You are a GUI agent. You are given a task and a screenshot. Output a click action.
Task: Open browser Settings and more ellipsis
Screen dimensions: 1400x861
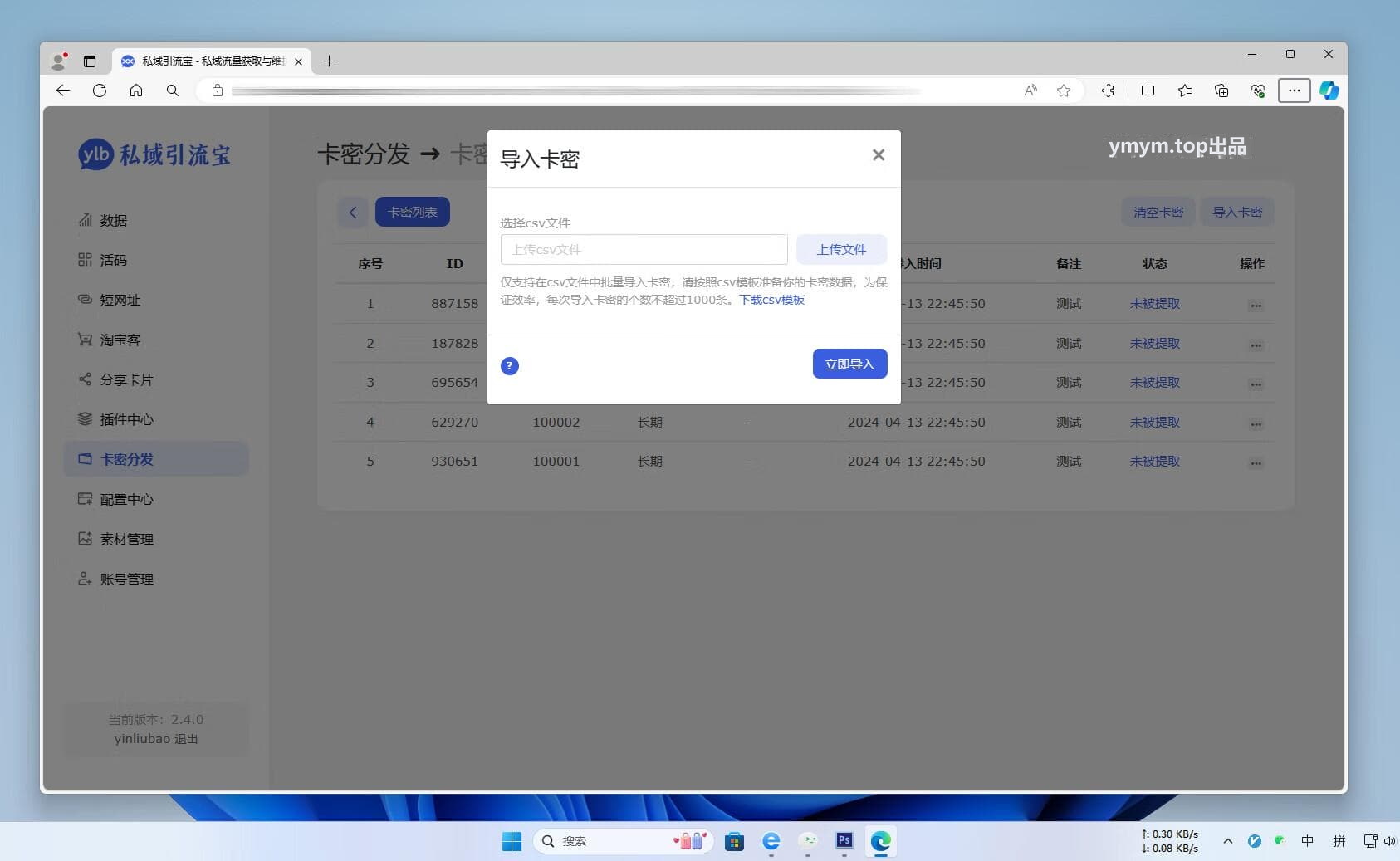[1294, 91]
